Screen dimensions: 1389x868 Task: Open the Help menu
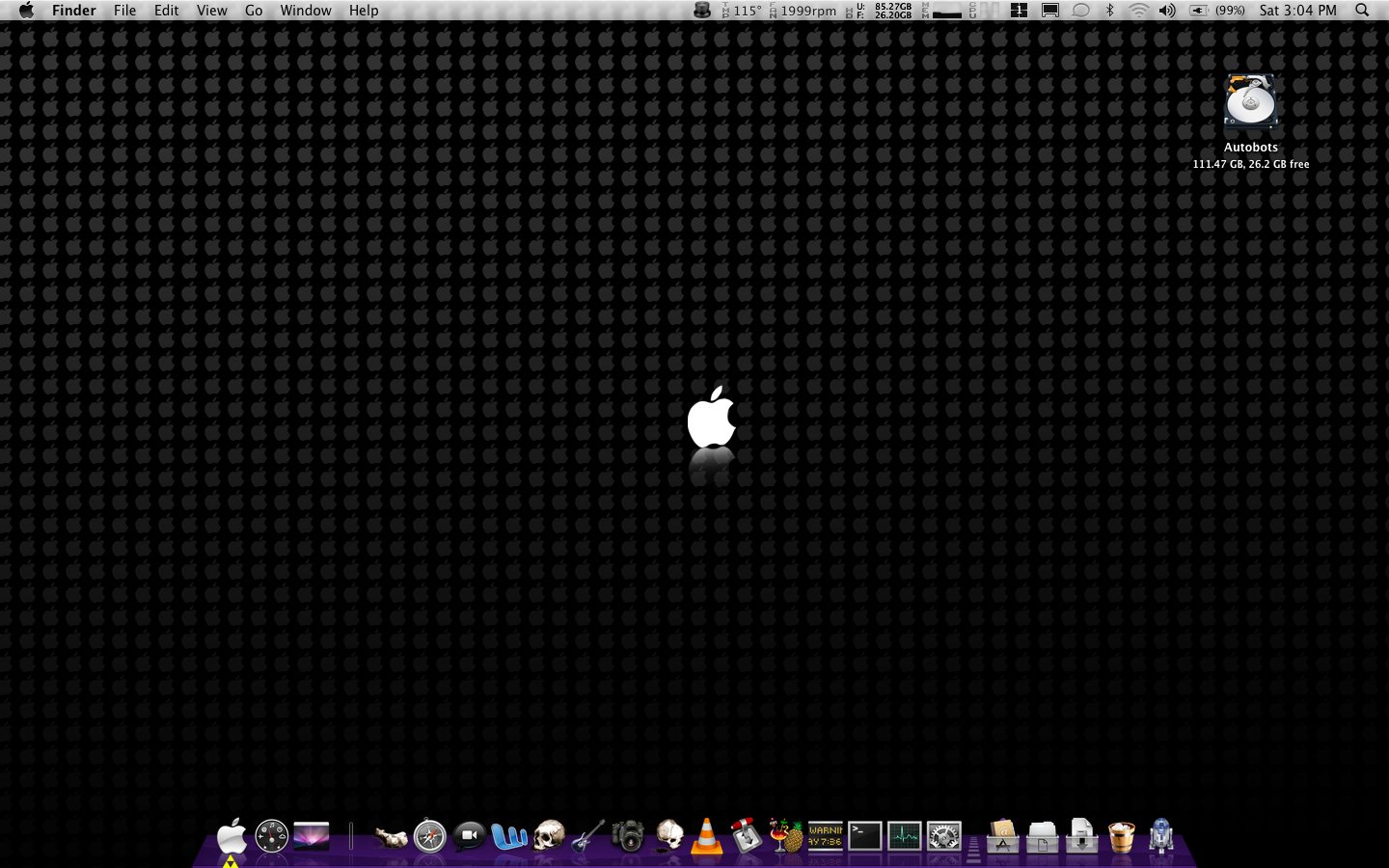point(364,11)
